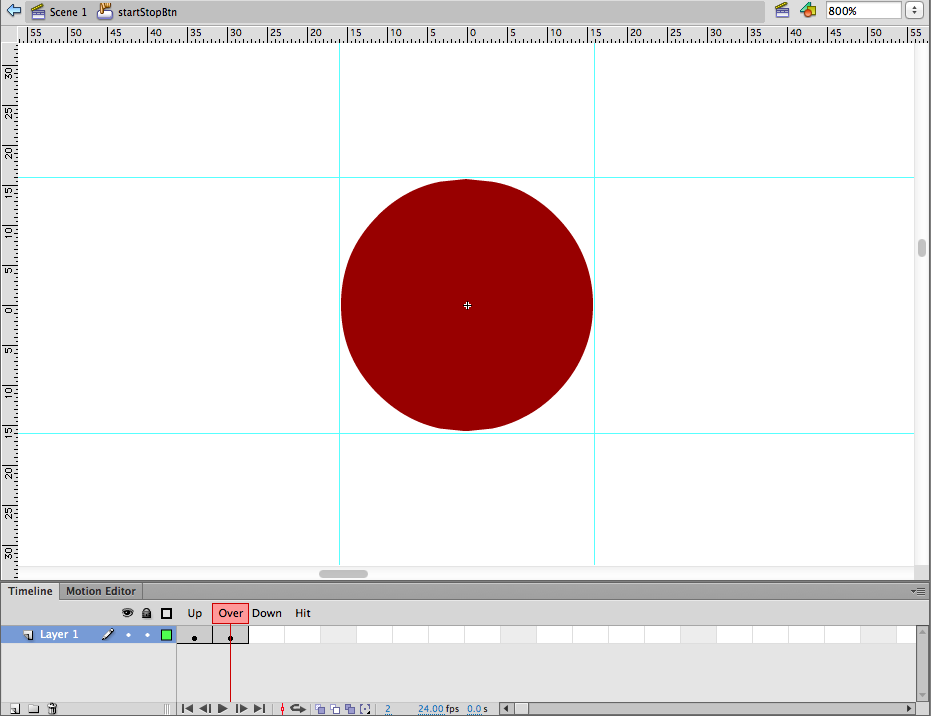
Task: Go to the first frame
Action: pos(187,709)
